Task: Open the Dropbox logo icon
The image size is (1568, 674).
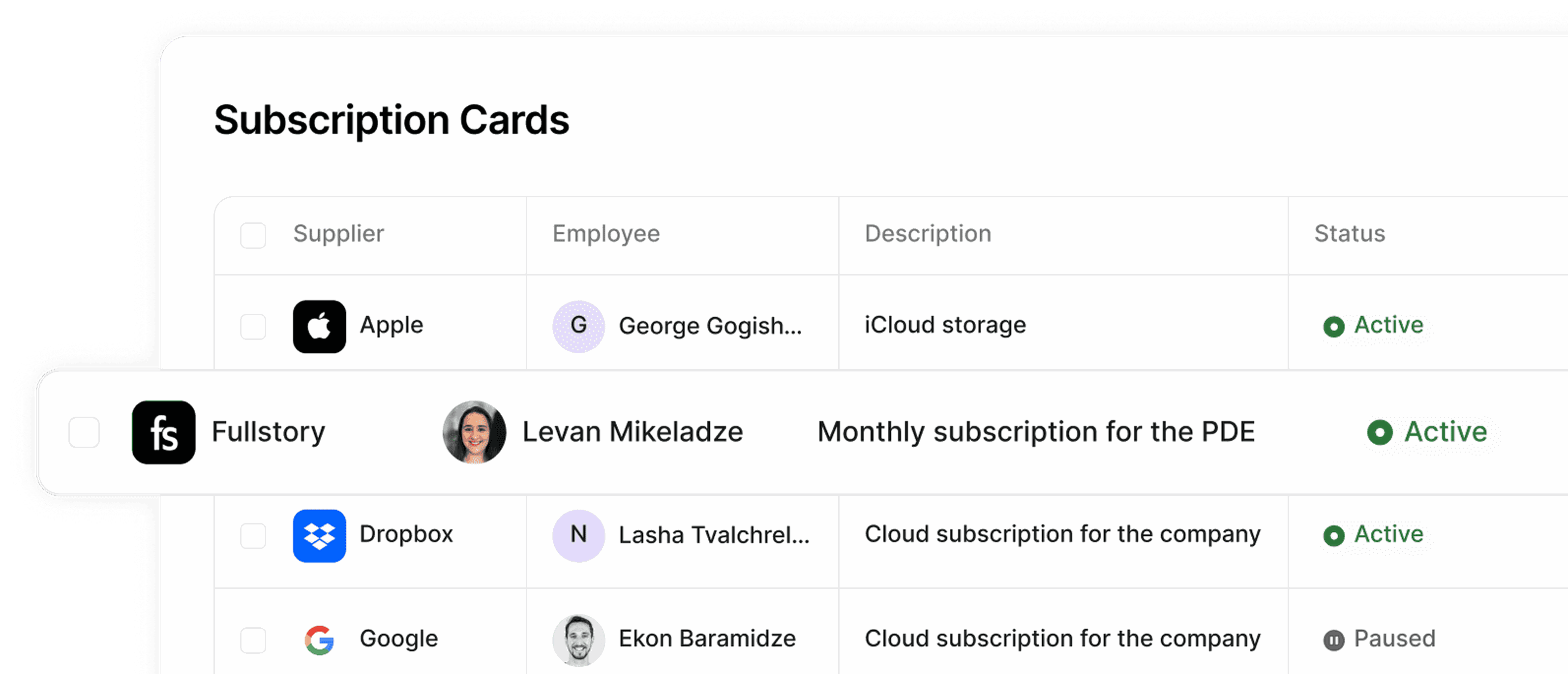Action: tap(320, 536)
